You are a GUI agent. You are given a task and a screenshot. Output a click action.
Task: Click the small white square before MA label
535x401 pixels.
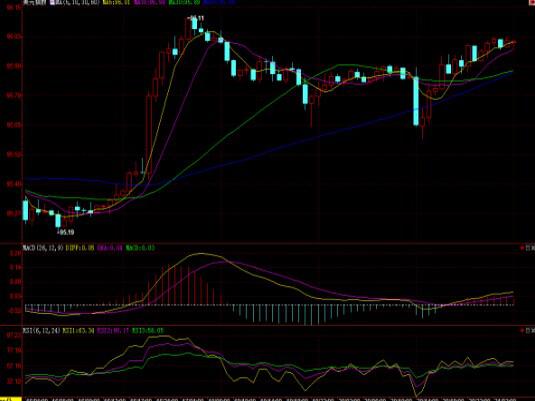click(52, 2)
